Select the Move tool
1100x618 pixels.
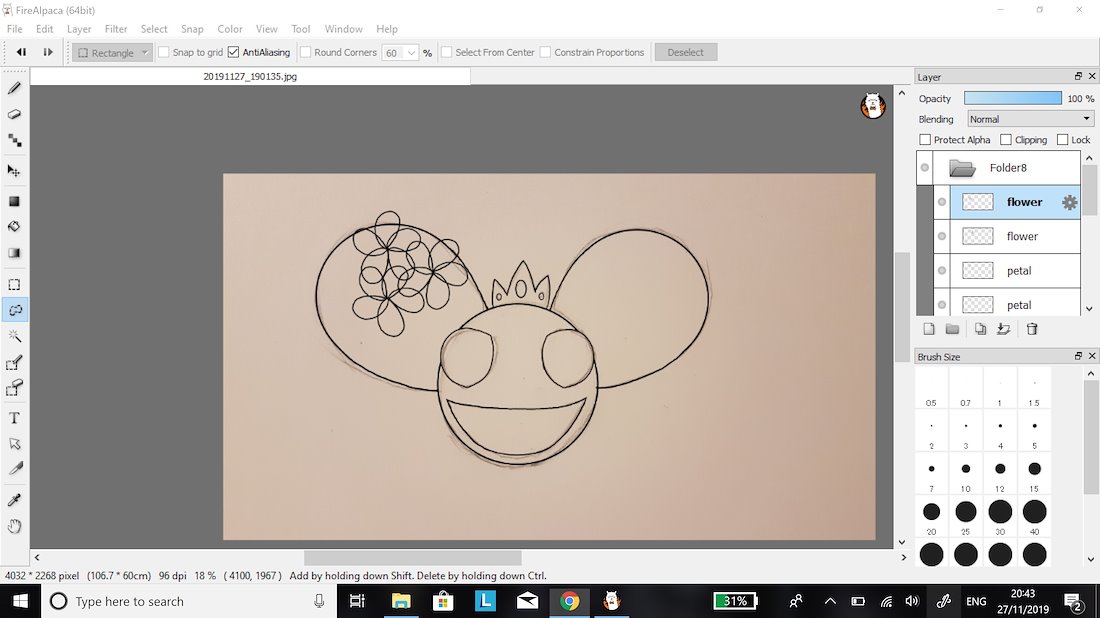coord(14,171)
